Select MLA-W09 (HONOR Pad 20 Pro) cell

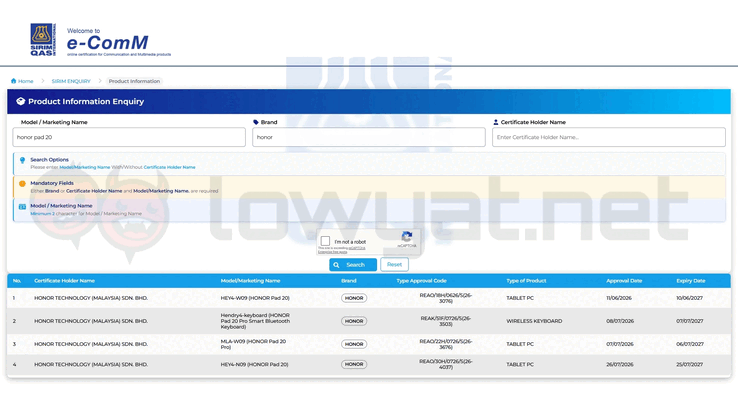click(x=253, y=344)
